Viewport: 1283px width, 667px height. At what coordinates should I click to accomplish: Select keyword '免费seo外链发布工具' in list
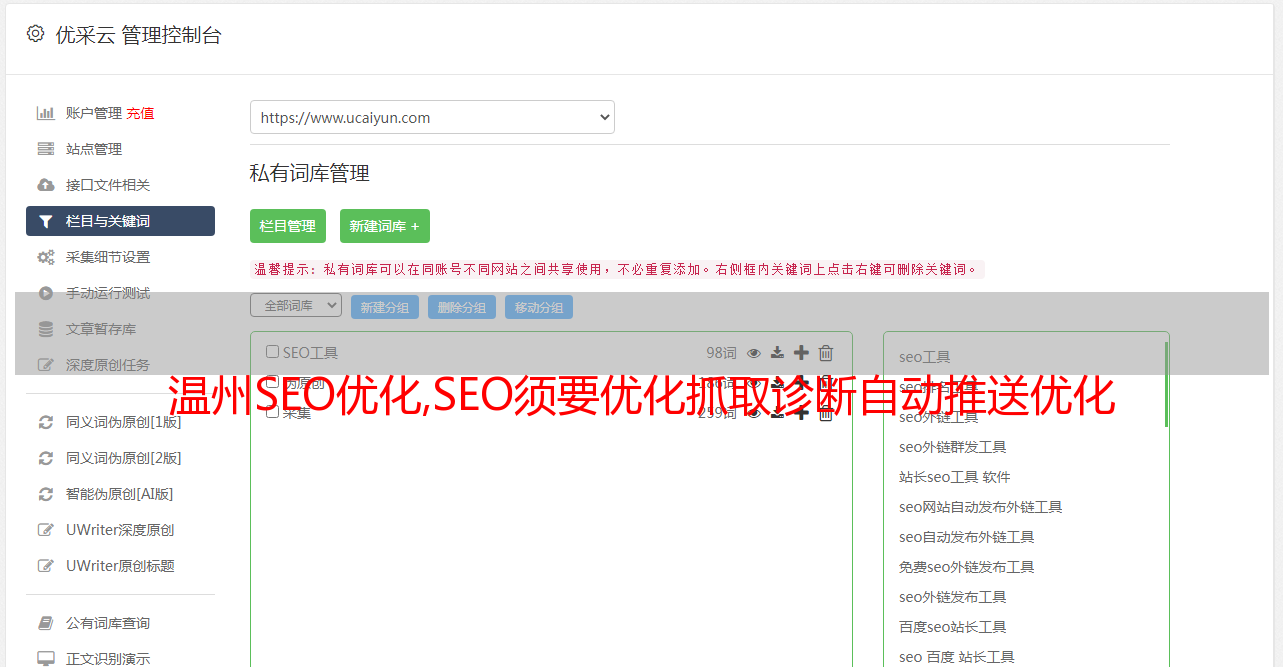[966, 567]
